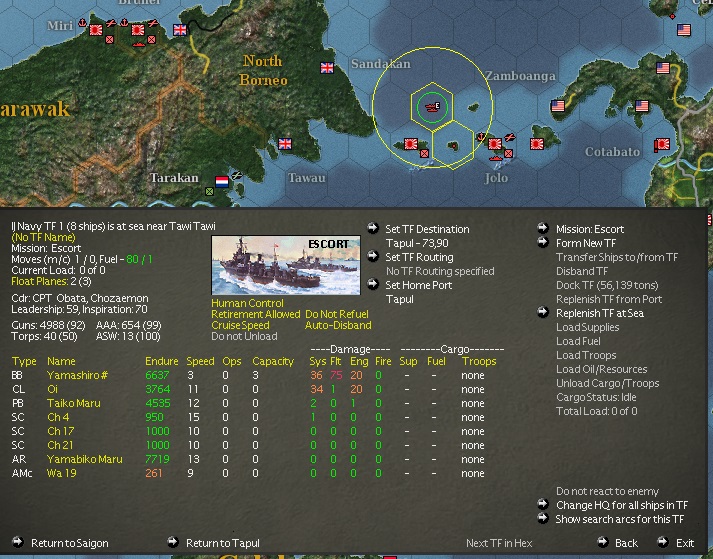Click the arrow icon beside Return to Saigon
The image size is (713, 559).
click(x=18, y=542)
